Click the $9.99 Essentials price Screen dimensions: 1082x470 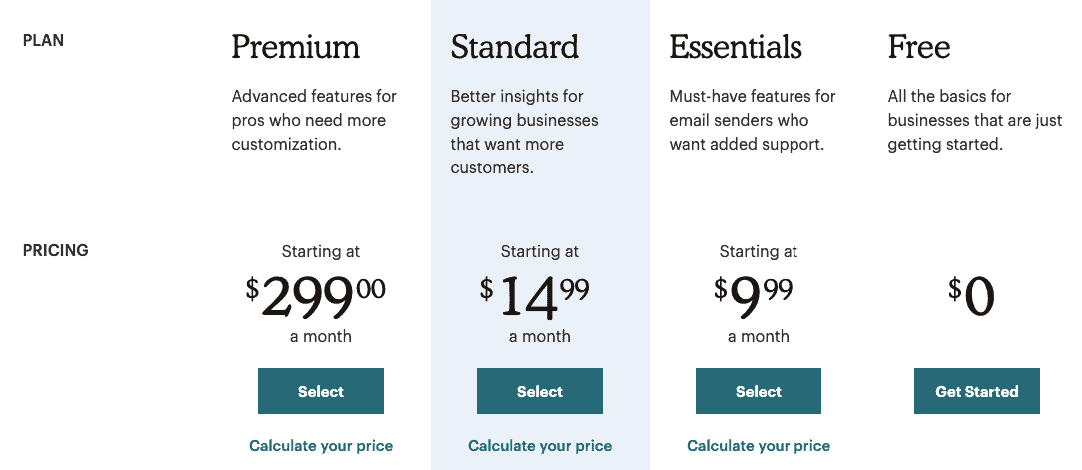[754, 297]
